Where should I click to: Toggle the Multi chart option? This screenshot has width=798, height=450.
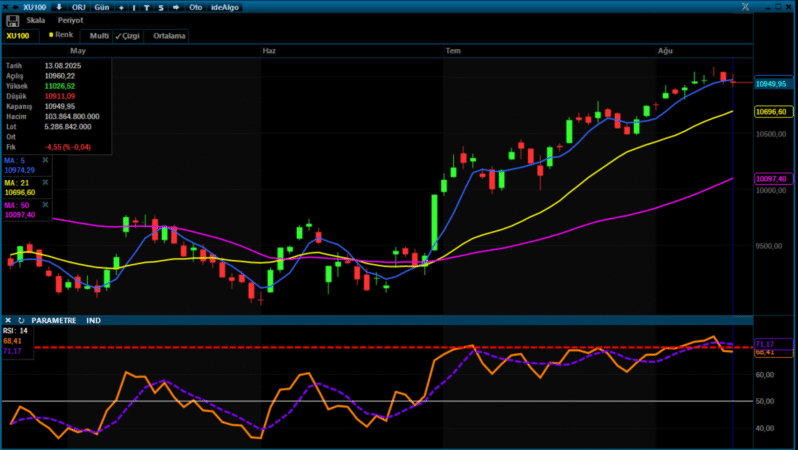tap(99, 36)
